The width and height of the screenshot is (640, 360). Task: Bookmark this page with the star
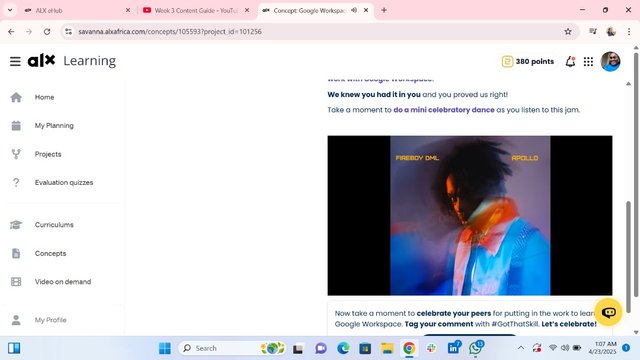click(x=568, y=31)
